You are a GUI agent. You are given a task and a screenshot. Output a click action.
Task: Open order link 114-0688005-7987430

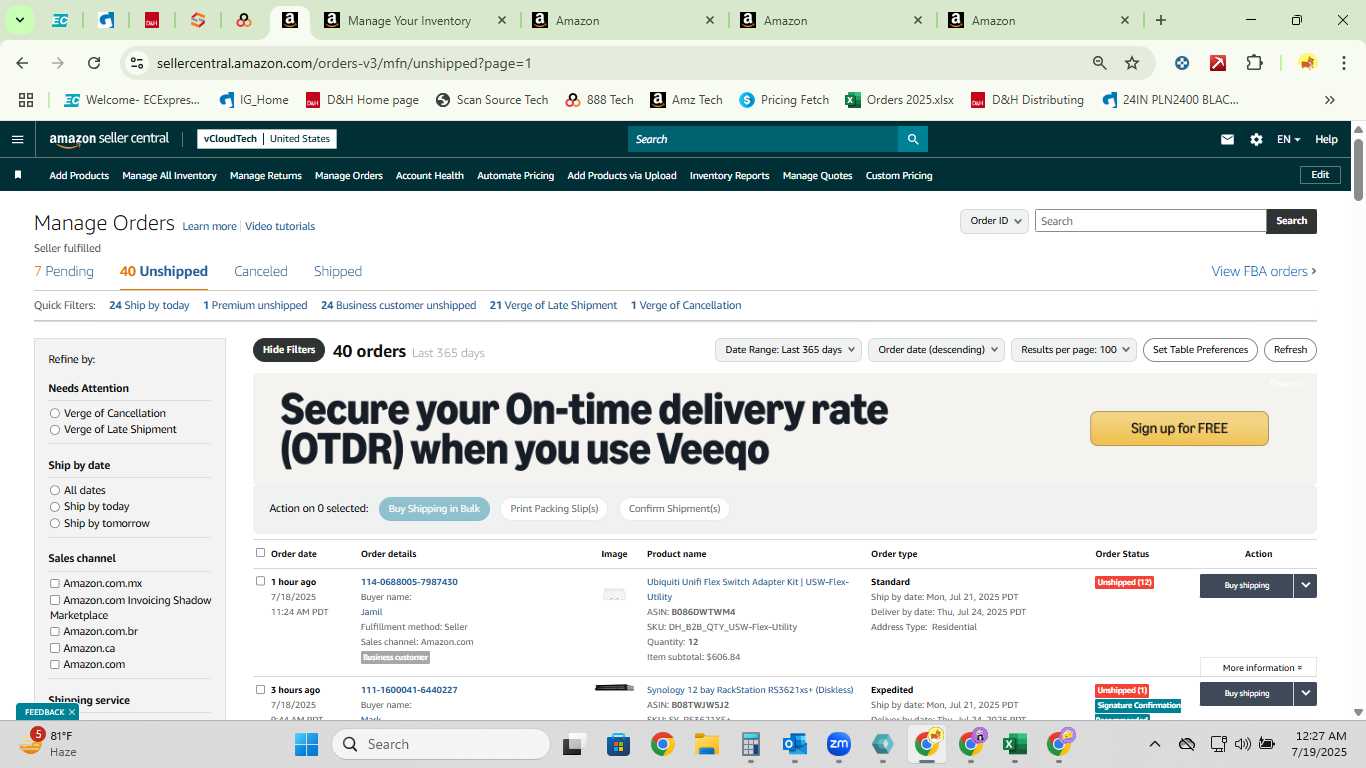(409, 582)
